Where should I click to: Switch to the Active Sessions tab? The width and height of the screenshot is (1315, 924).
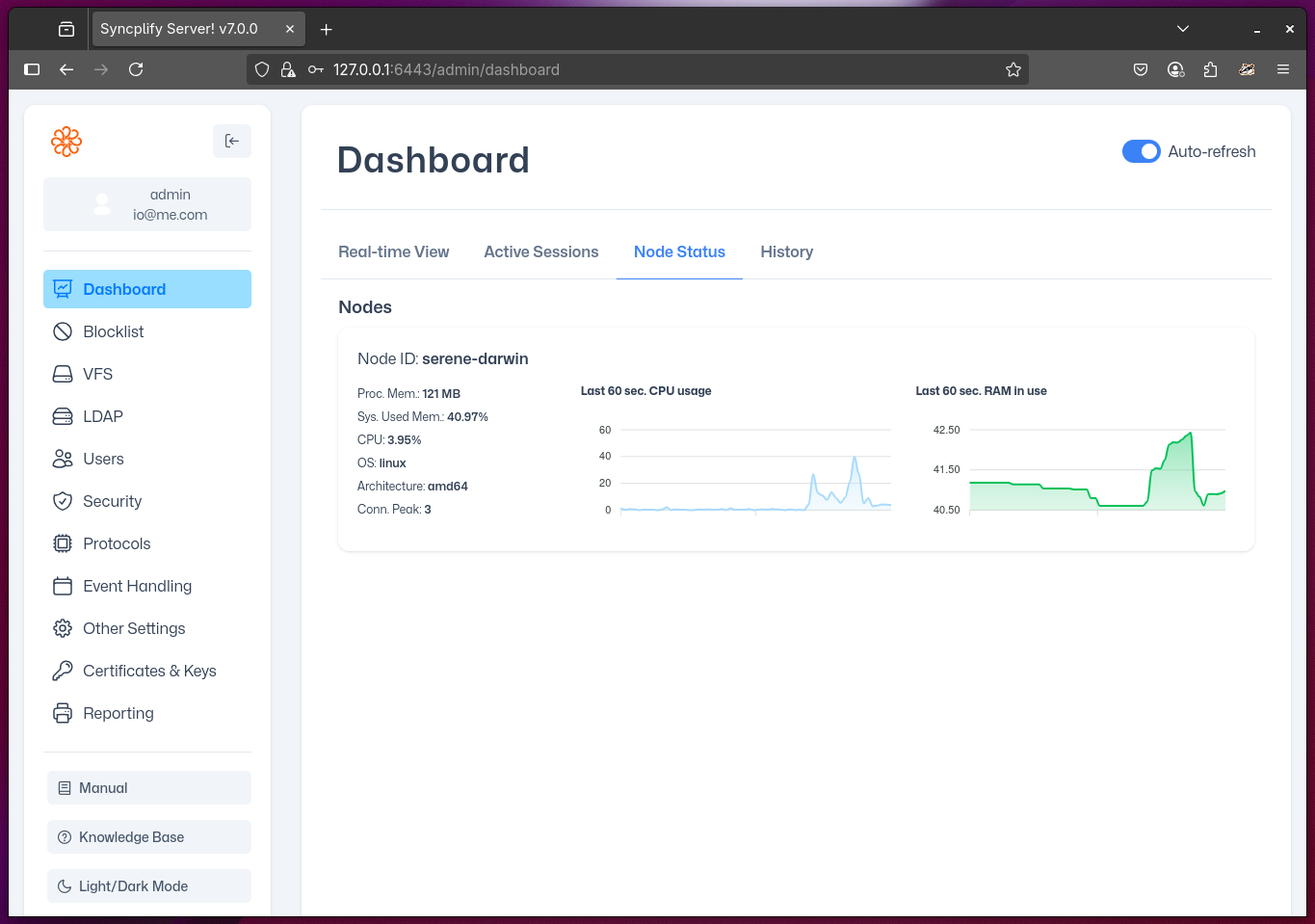(540, 251)
